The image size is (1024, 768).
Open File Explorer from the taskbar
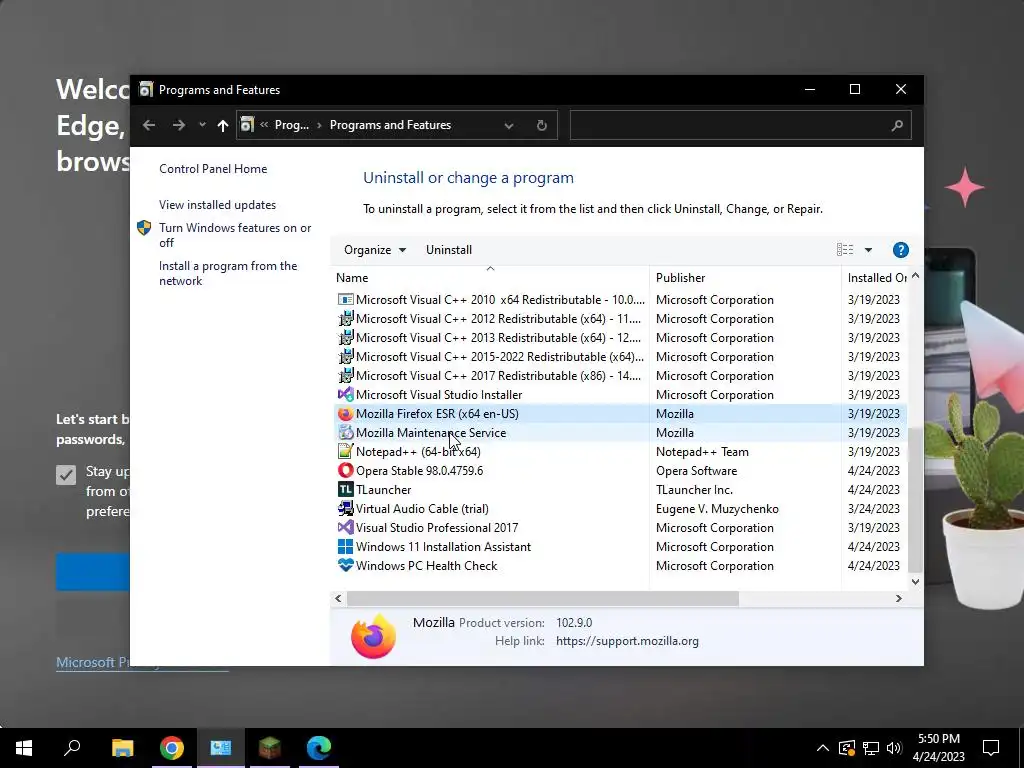(x=122, y=748)
